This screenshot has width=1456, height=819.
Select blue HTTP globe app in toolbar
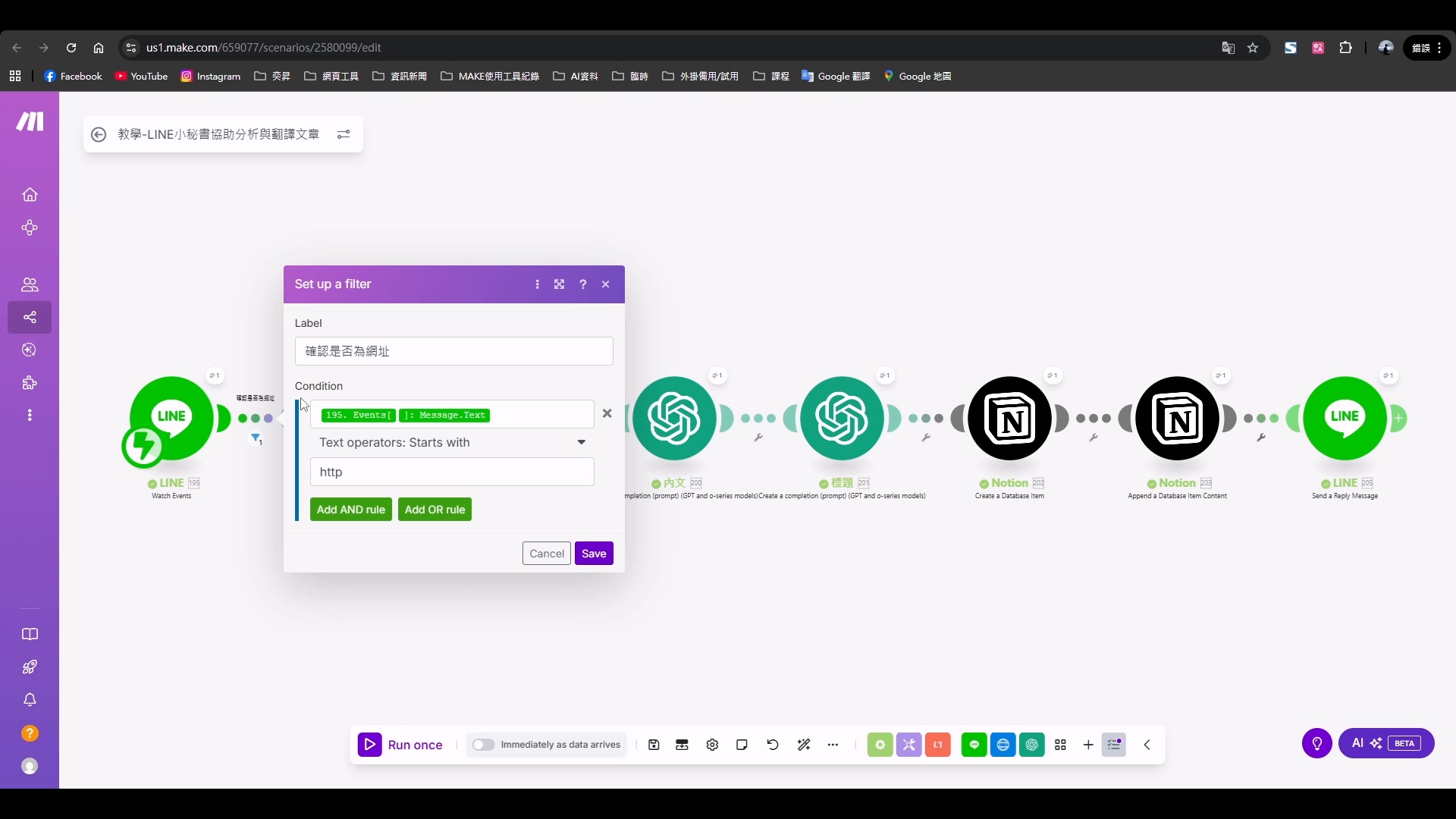pos(1003,745)
